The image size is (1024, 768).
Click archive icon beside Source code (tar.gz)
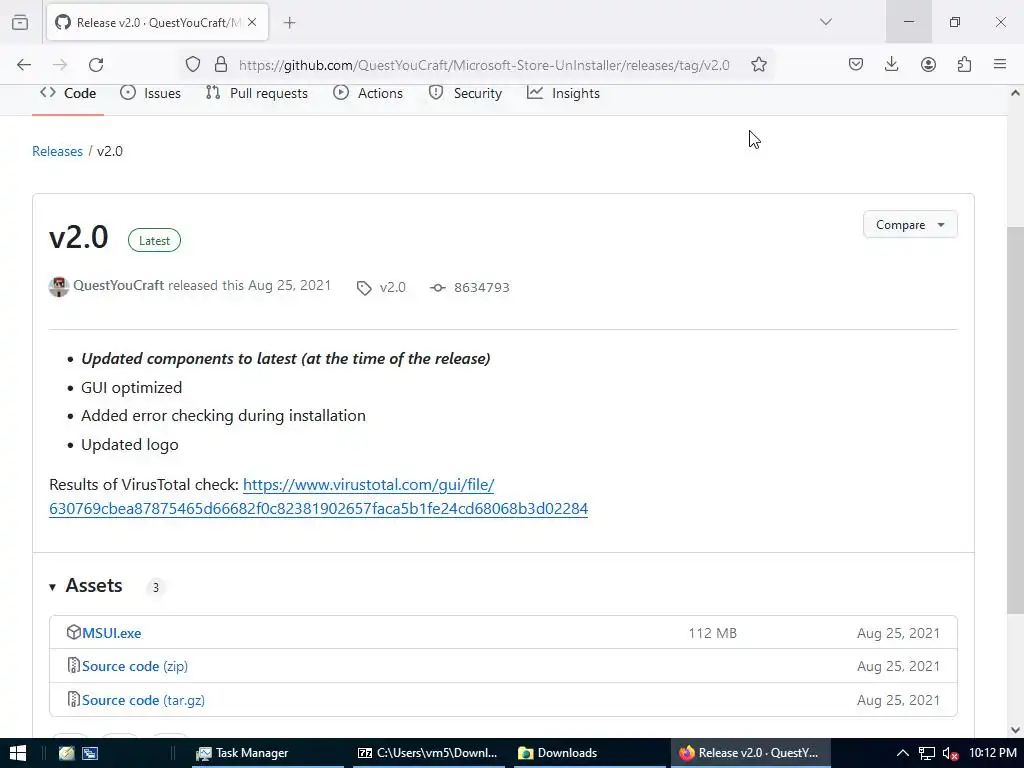[x=74, y=699]
